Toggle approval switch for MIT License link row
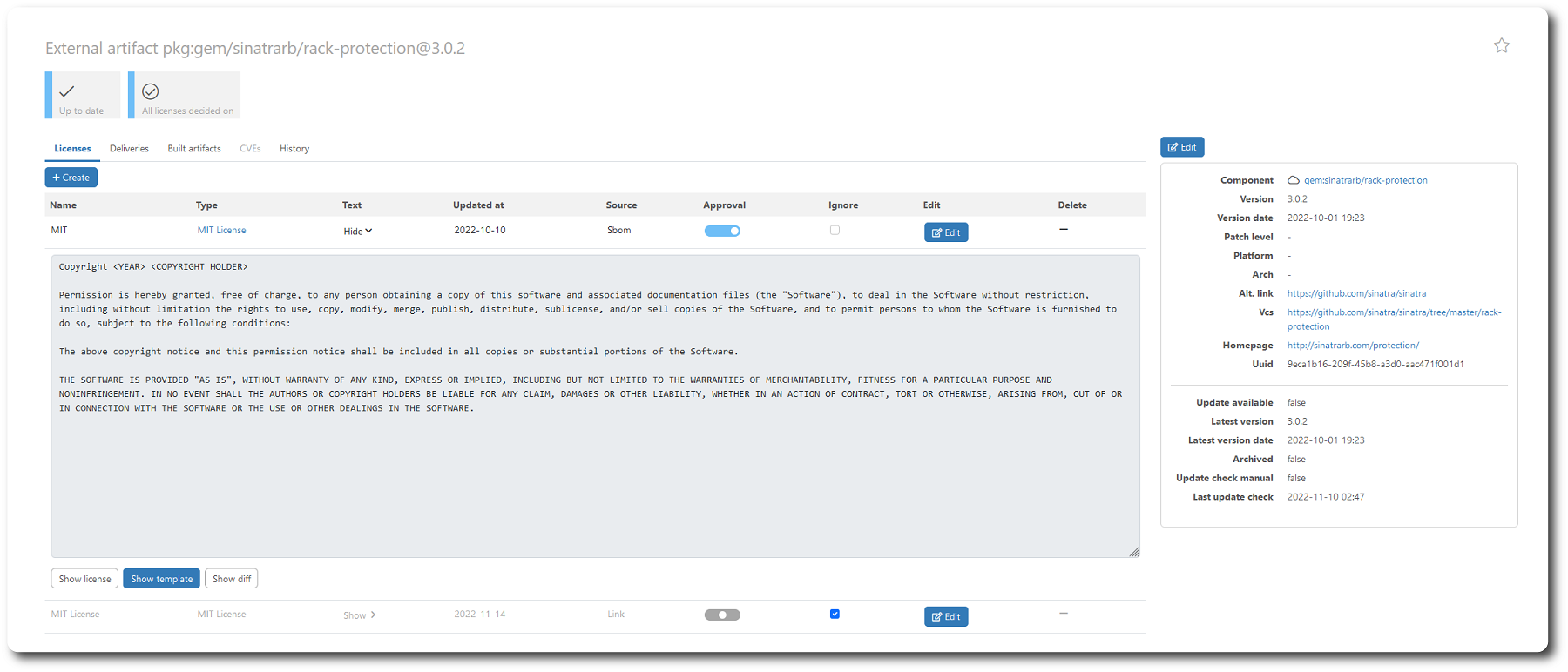Image resolution: width=1568 pixels, height=672 pixels. tap(722, 615)
